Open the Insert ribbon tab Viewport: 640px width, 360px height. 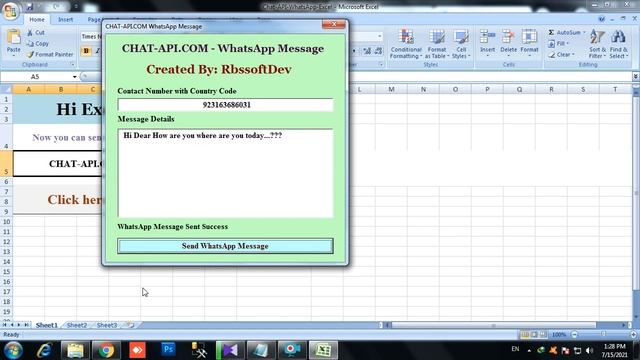click(x=65, y=19)
